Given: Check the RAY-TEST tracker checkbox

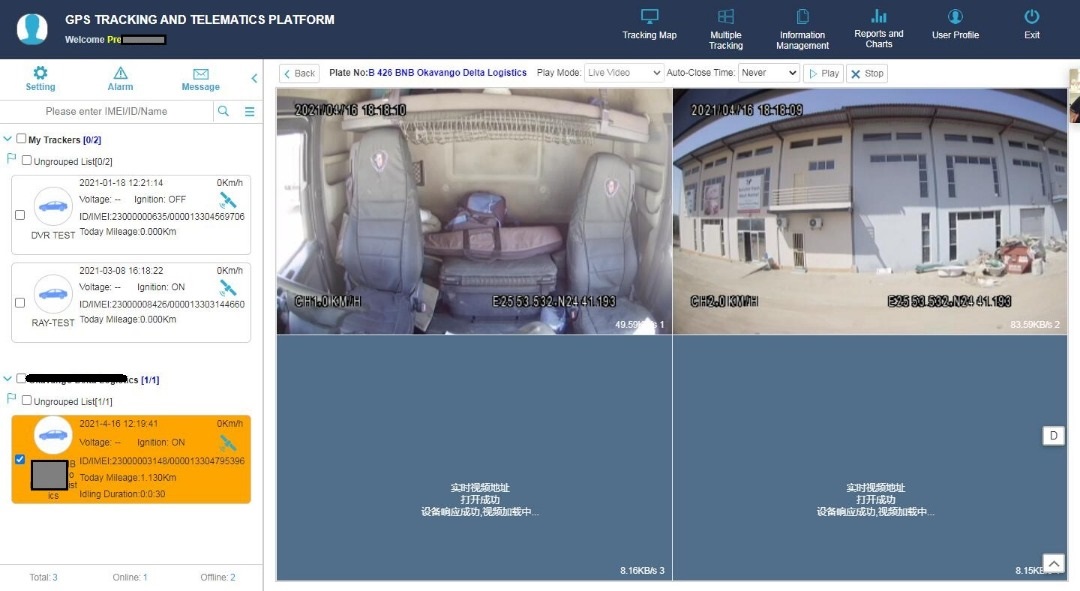Looking at the screenshot, I should click(20, 302).
